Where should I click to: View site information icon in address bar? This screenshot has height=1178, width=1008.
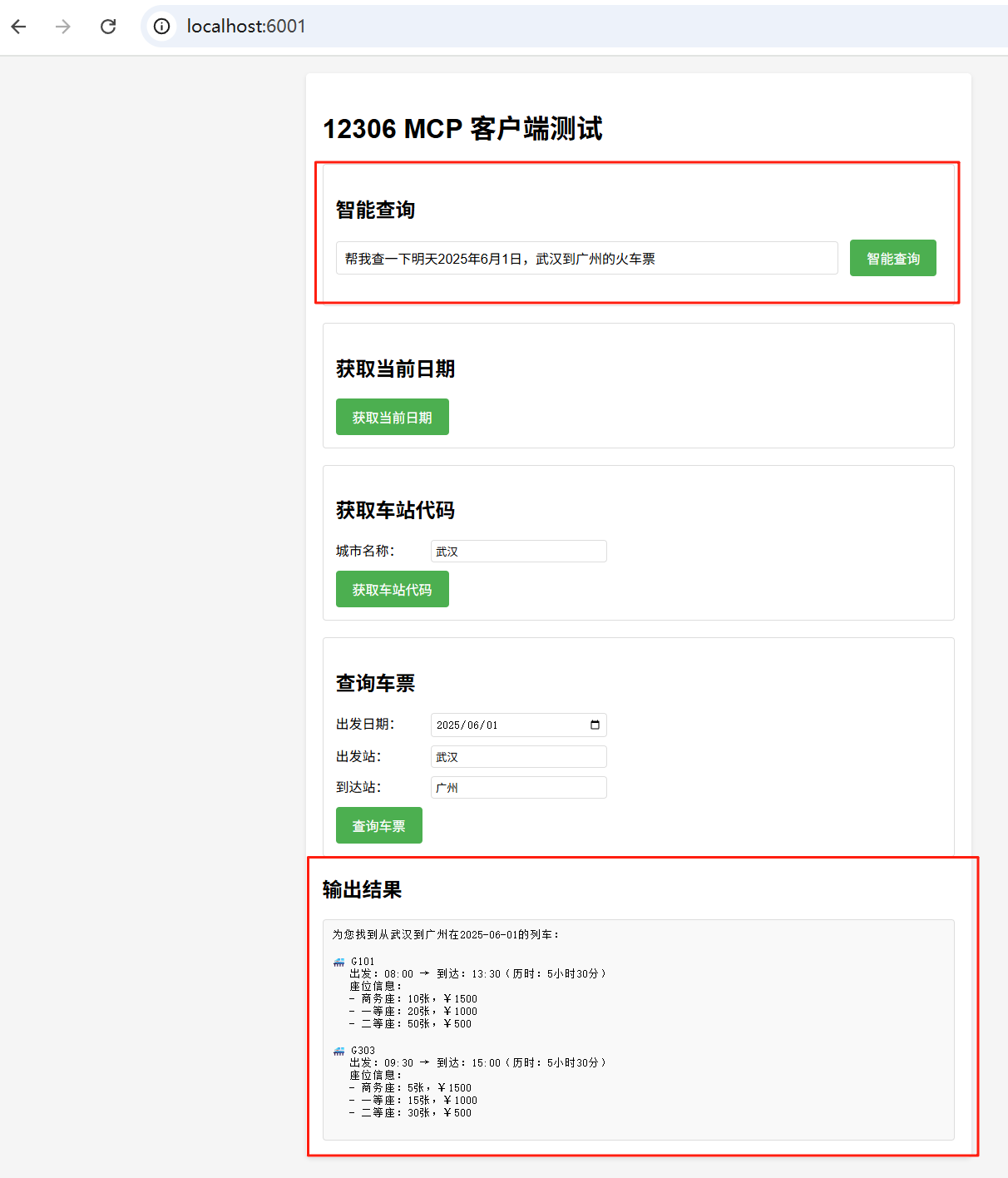pyautogui.click(x=161, y=27)
